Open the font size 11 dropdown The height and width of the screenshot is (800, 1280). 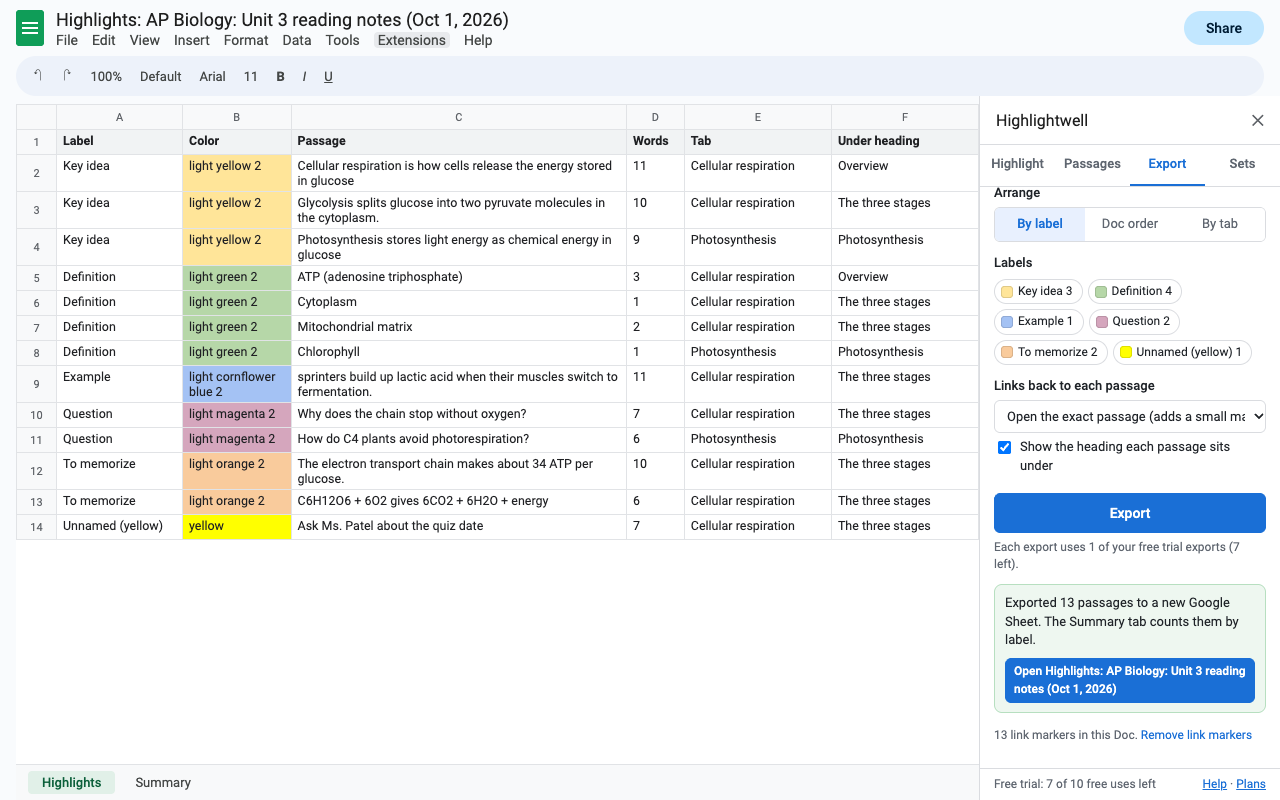[251, 77]
